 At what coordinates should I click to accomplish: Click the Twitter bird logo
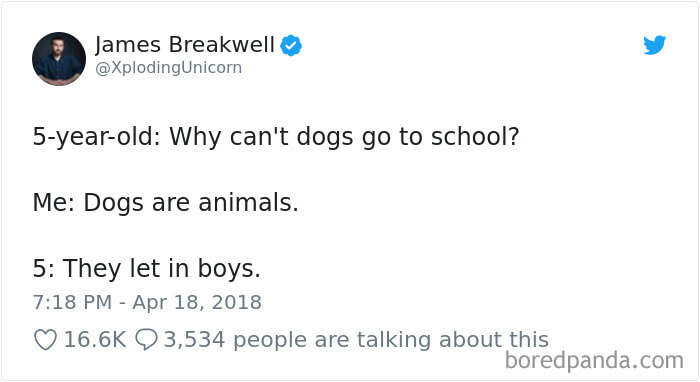(x=654, y=45)
